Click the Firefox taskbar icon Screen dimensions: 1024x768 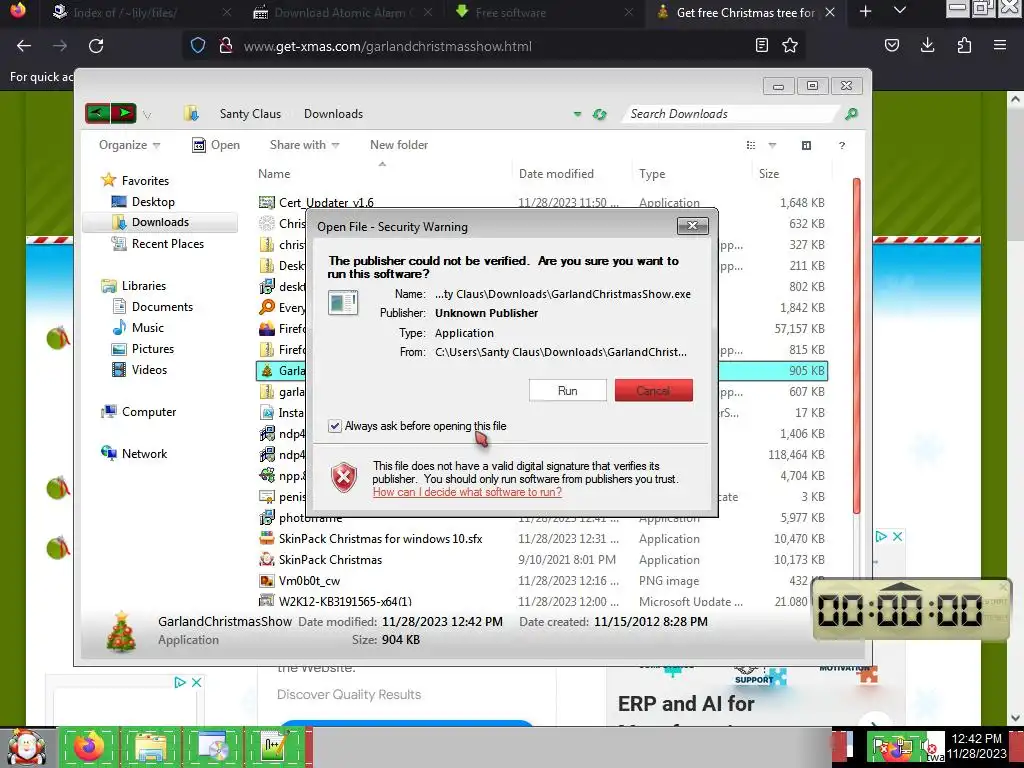[x=89, y=747]
